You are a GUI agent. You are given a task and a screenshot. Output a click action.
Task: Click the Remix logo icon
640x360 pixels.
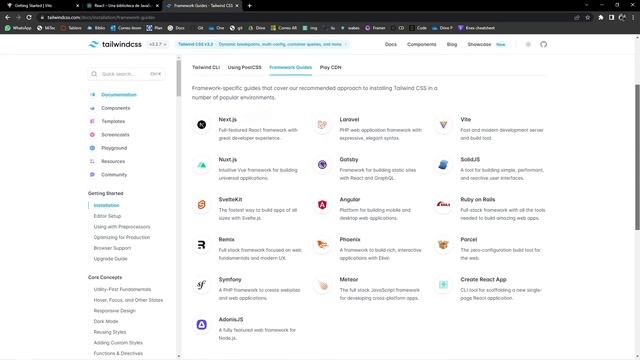click(x=202, y=245)
